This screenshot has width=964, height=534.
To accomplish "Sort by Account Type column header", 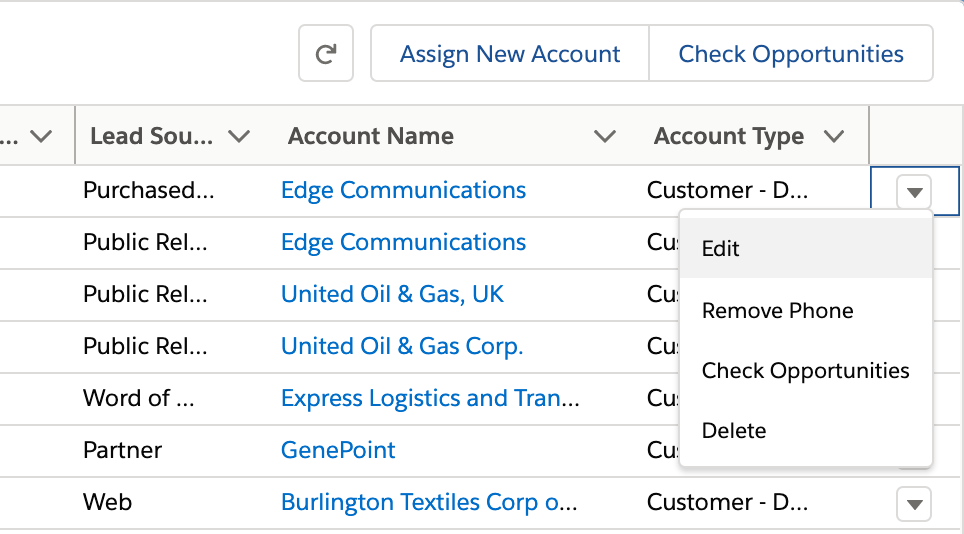I will (x=729, y=136).
